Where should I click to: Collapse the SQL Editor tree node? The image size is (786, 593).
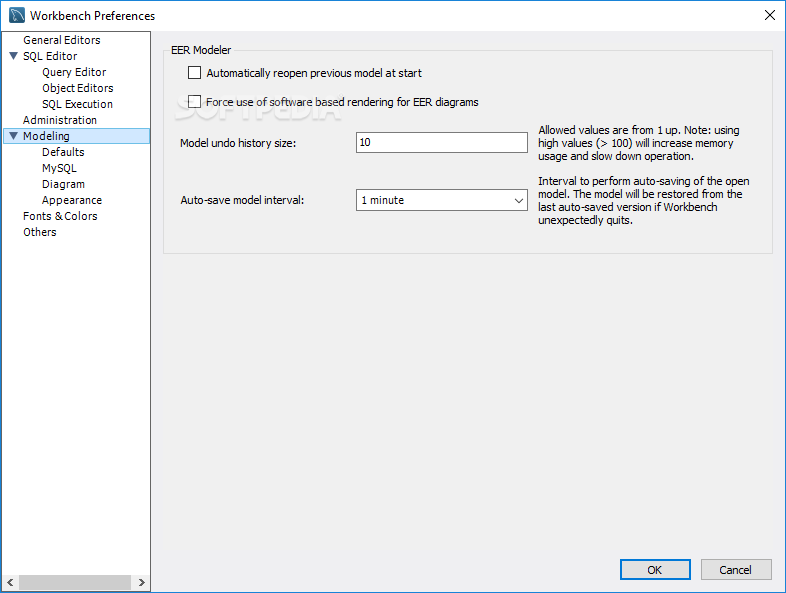pyautogui.click(x=14, y=56)
